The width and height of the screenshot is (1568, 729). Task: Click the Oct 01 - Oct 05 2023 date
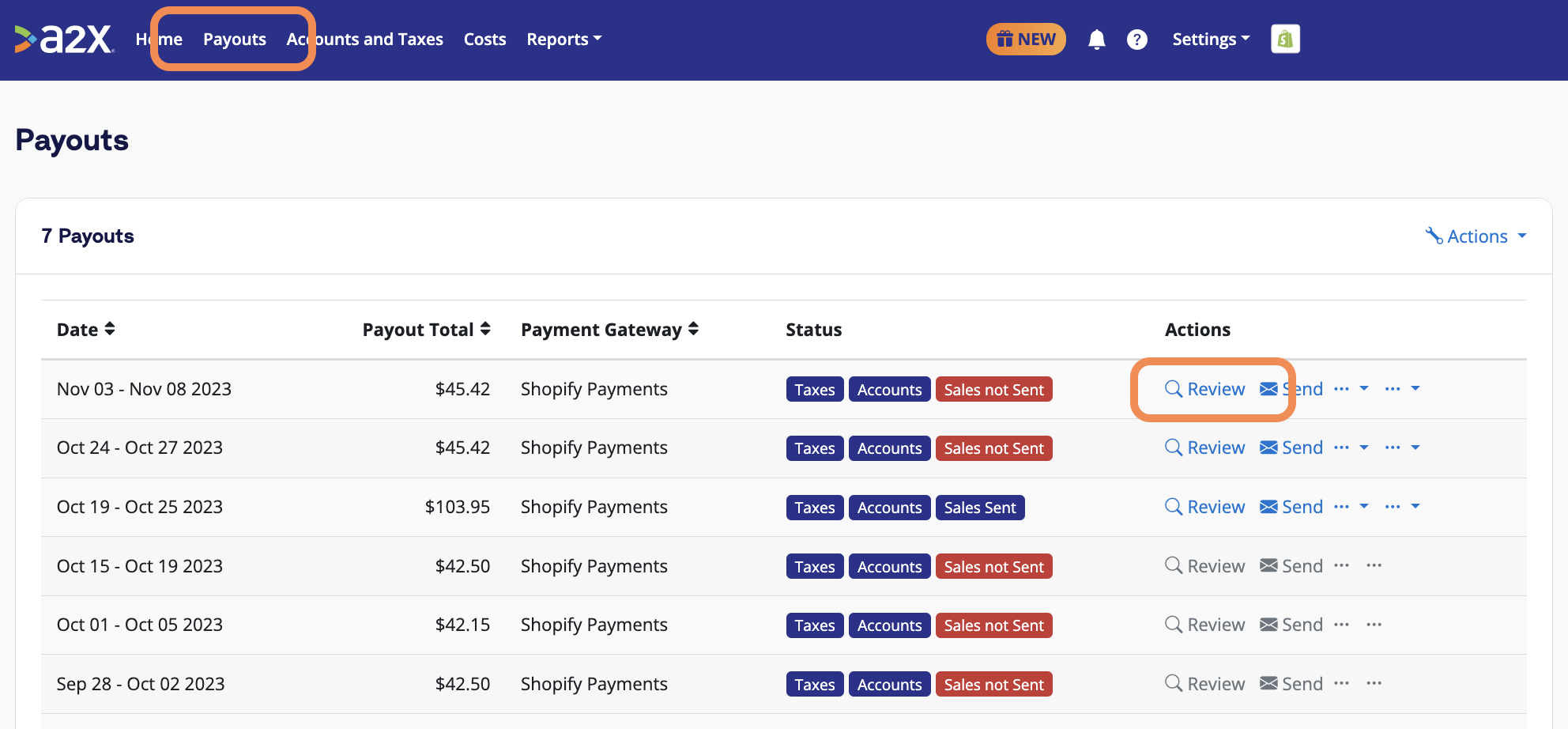tap(140, 625)
